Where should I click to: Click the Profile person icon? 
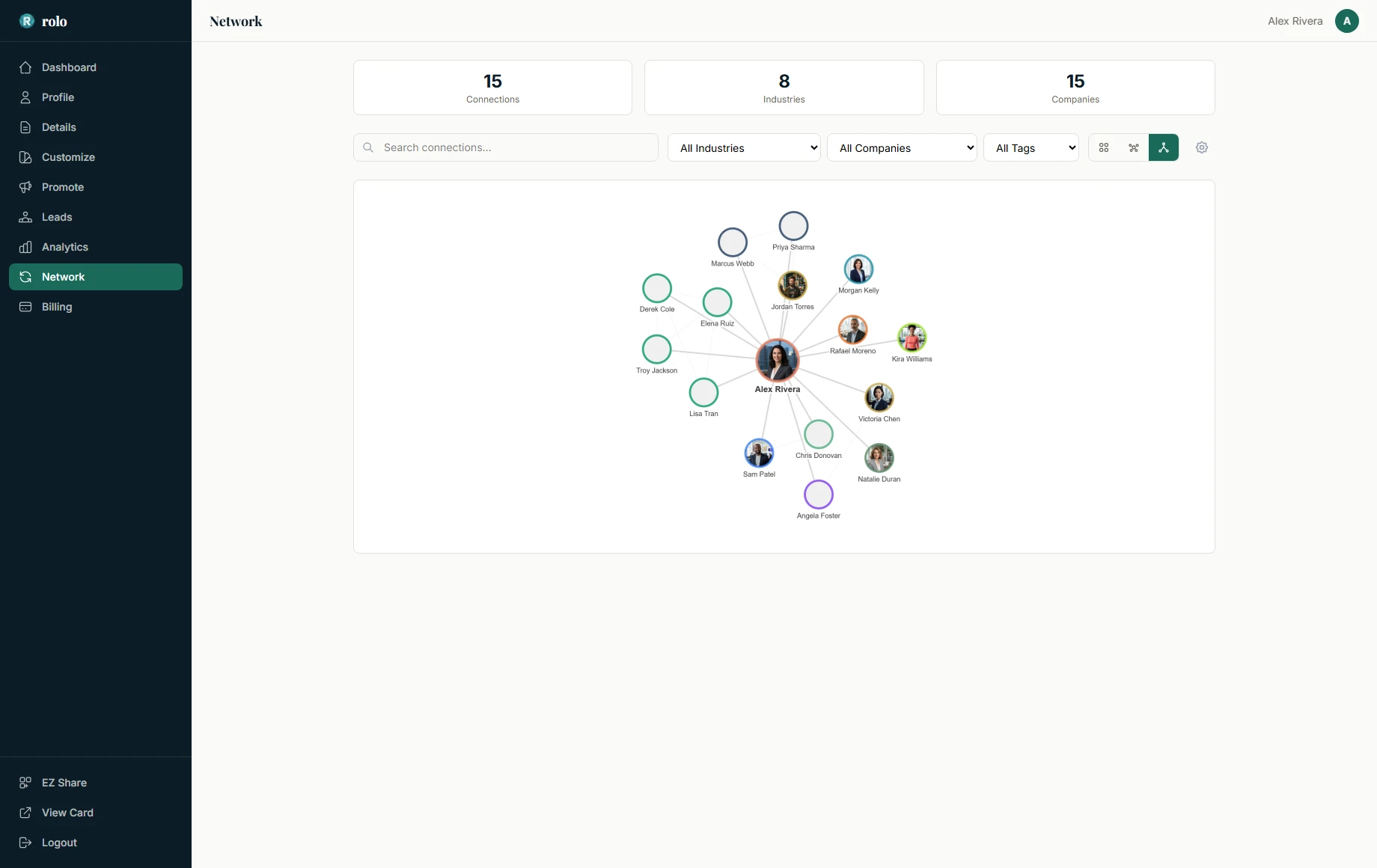pyautogui.click(x=25, y=97)
